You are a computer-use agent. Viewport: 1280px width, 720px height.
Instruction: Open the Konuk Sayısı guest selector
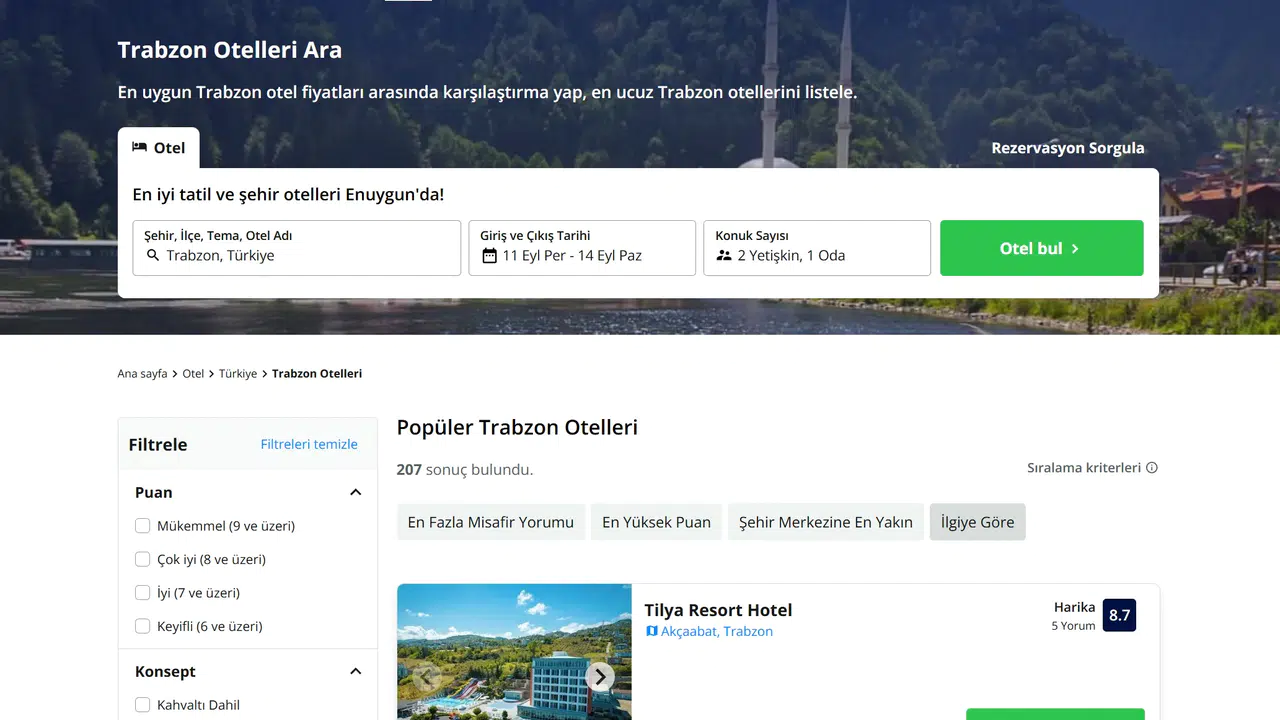[x=816, y=248]
